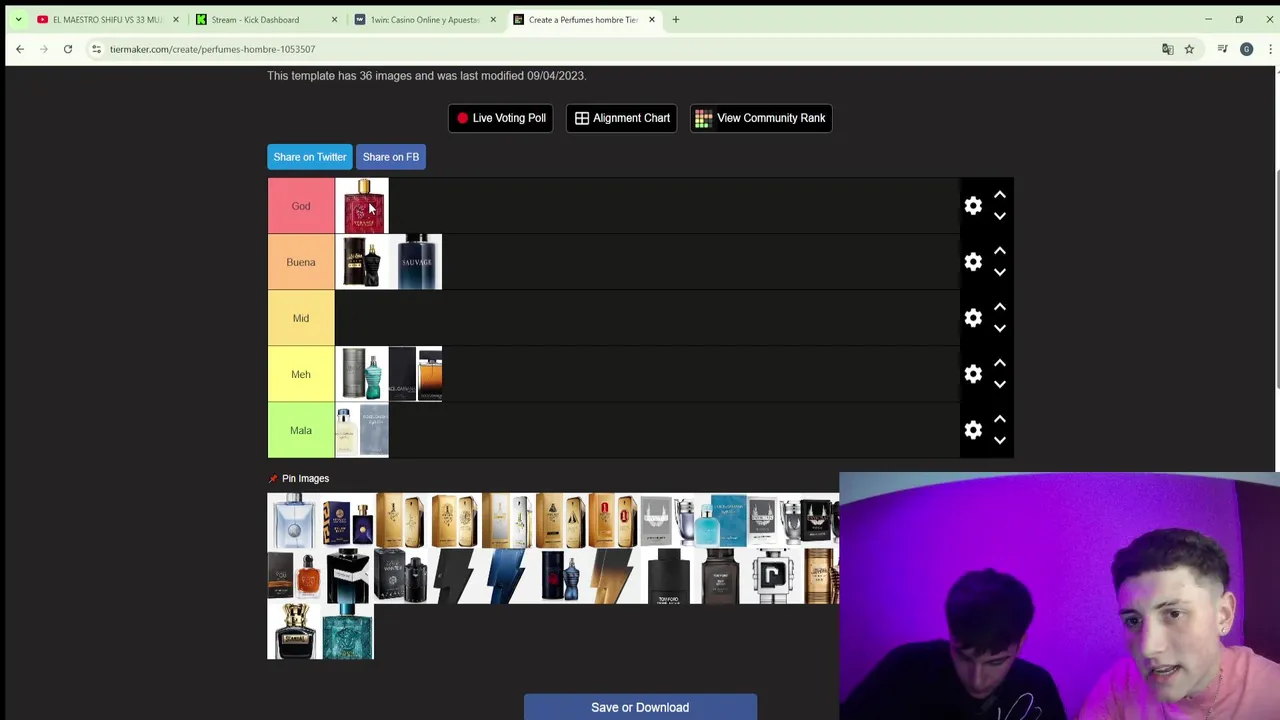Move the Mid tier down with its arrow
The width and height of the screenshot is (1280, 720).
[999, 328]
